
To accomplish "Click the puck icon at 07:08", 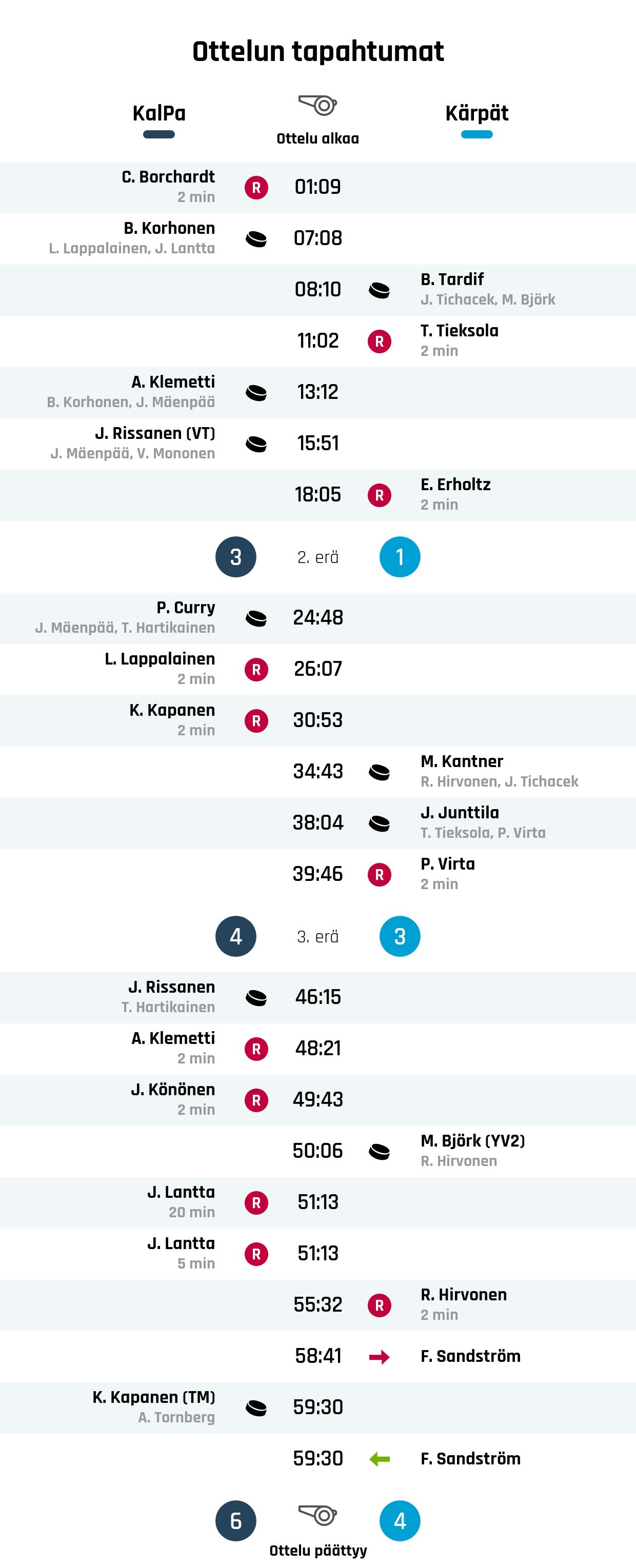I will 256,239.
